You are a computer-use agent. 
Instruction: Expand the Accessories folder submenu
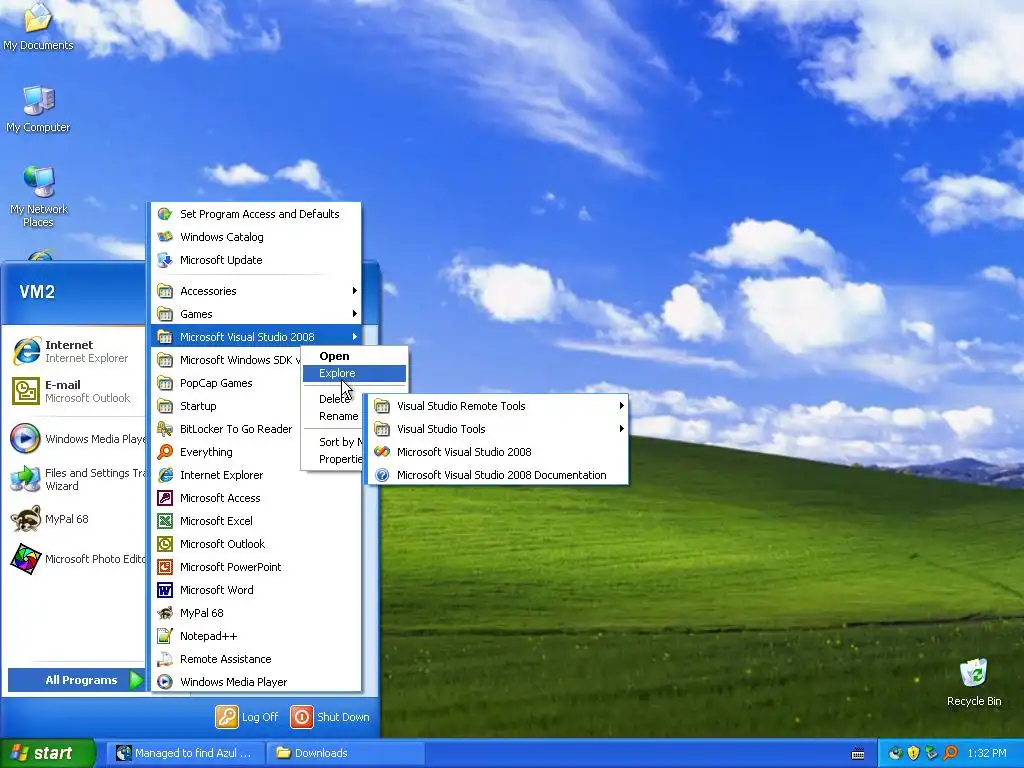coord(257,291)
